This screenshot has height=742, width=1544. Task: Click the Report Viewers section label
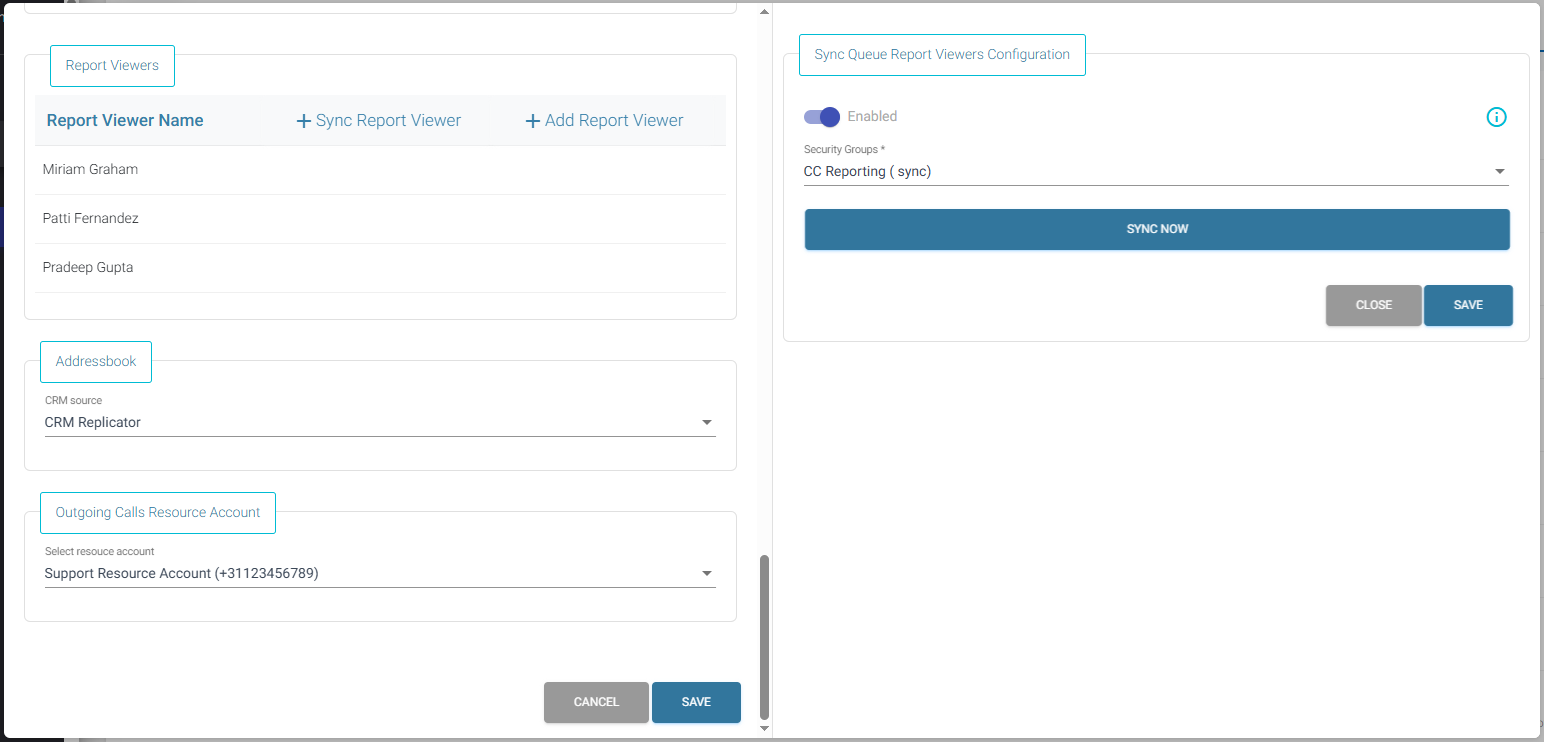coord(112,66)
